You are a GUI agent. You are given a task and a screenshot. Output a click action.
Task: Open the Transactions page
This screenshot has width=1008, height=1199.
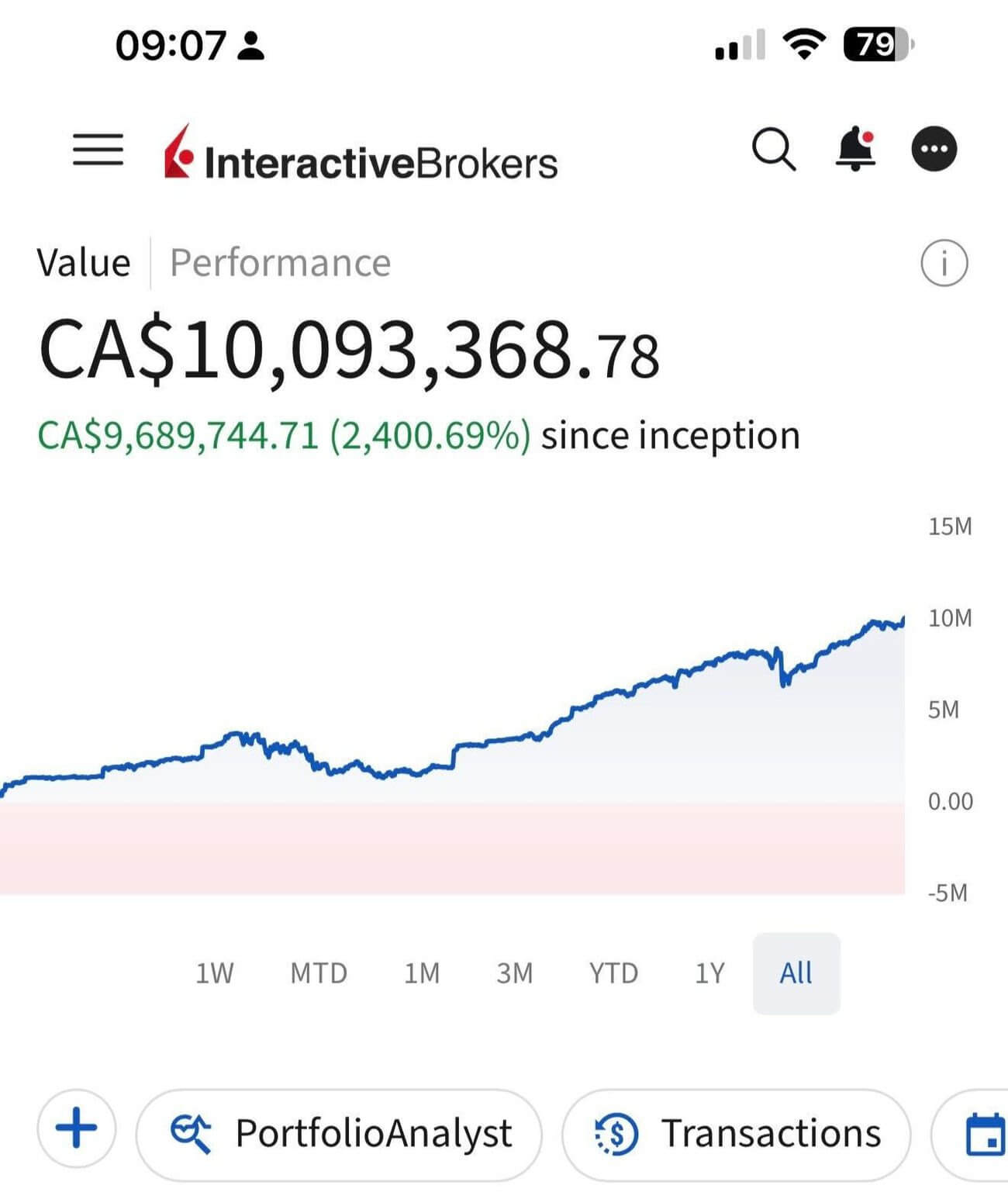[736, 1134]
